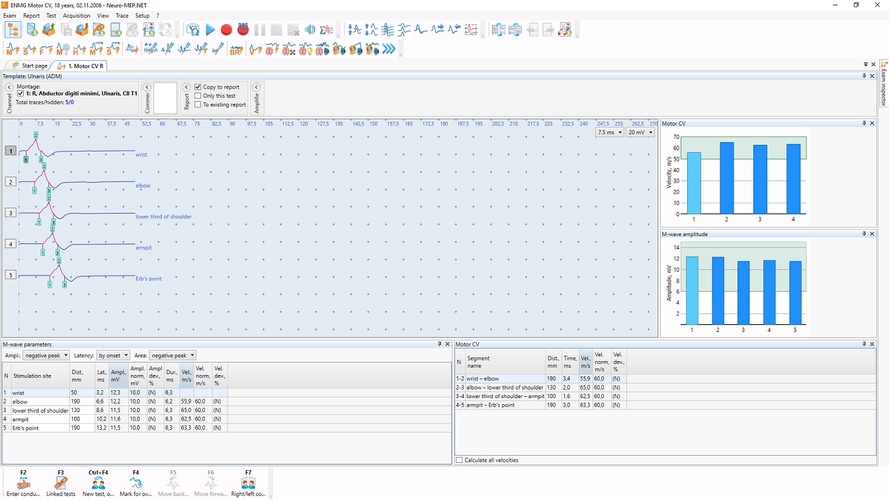Click the Linked tests F3 icon
The height and width of the screenshot is (500, 889).
(61, 483)
